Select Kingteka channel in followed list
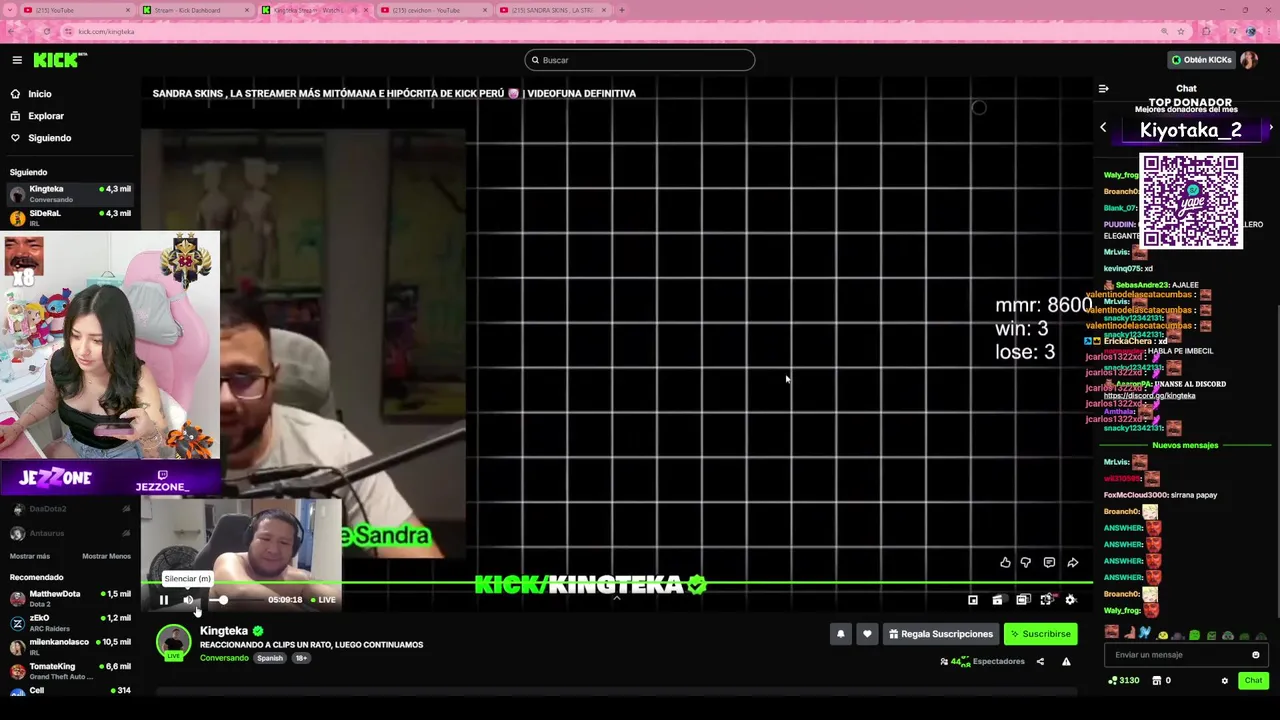The width and height of the screenshot is (1280, 720). 70,194
